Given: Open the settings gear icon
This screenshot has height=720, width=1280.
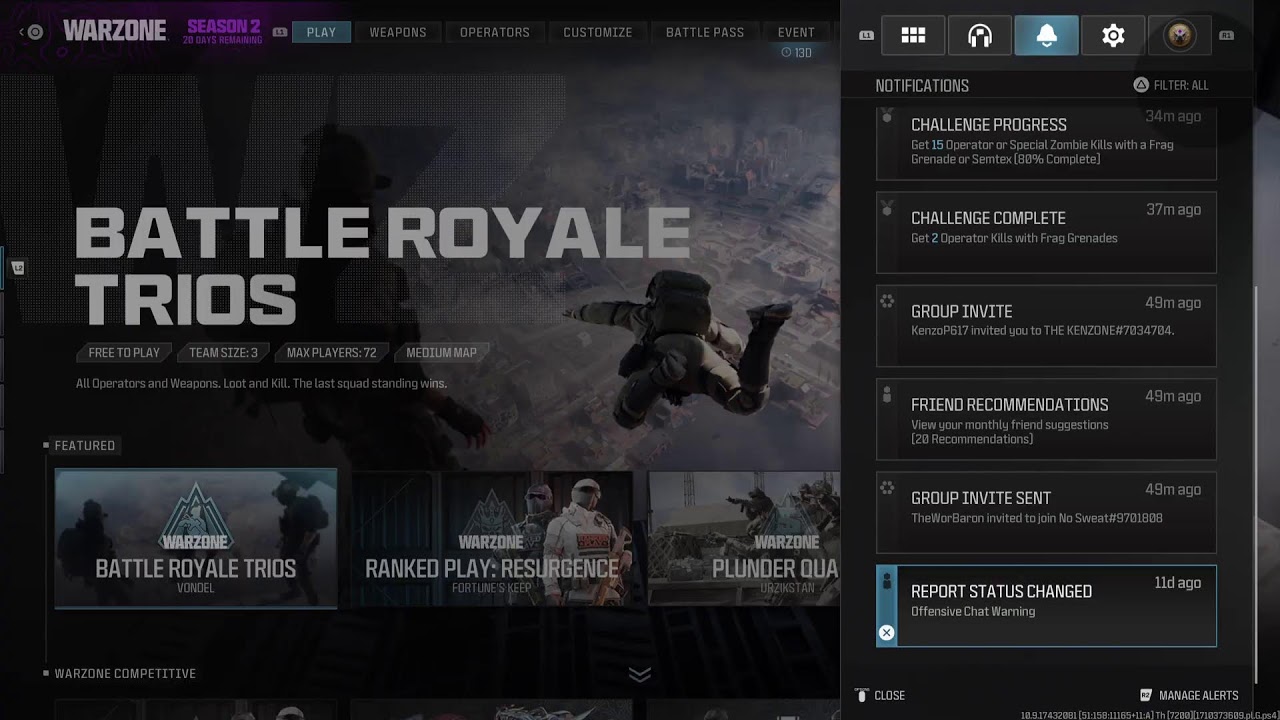Looking at the screenshot, I should (x=1113, y=36).
